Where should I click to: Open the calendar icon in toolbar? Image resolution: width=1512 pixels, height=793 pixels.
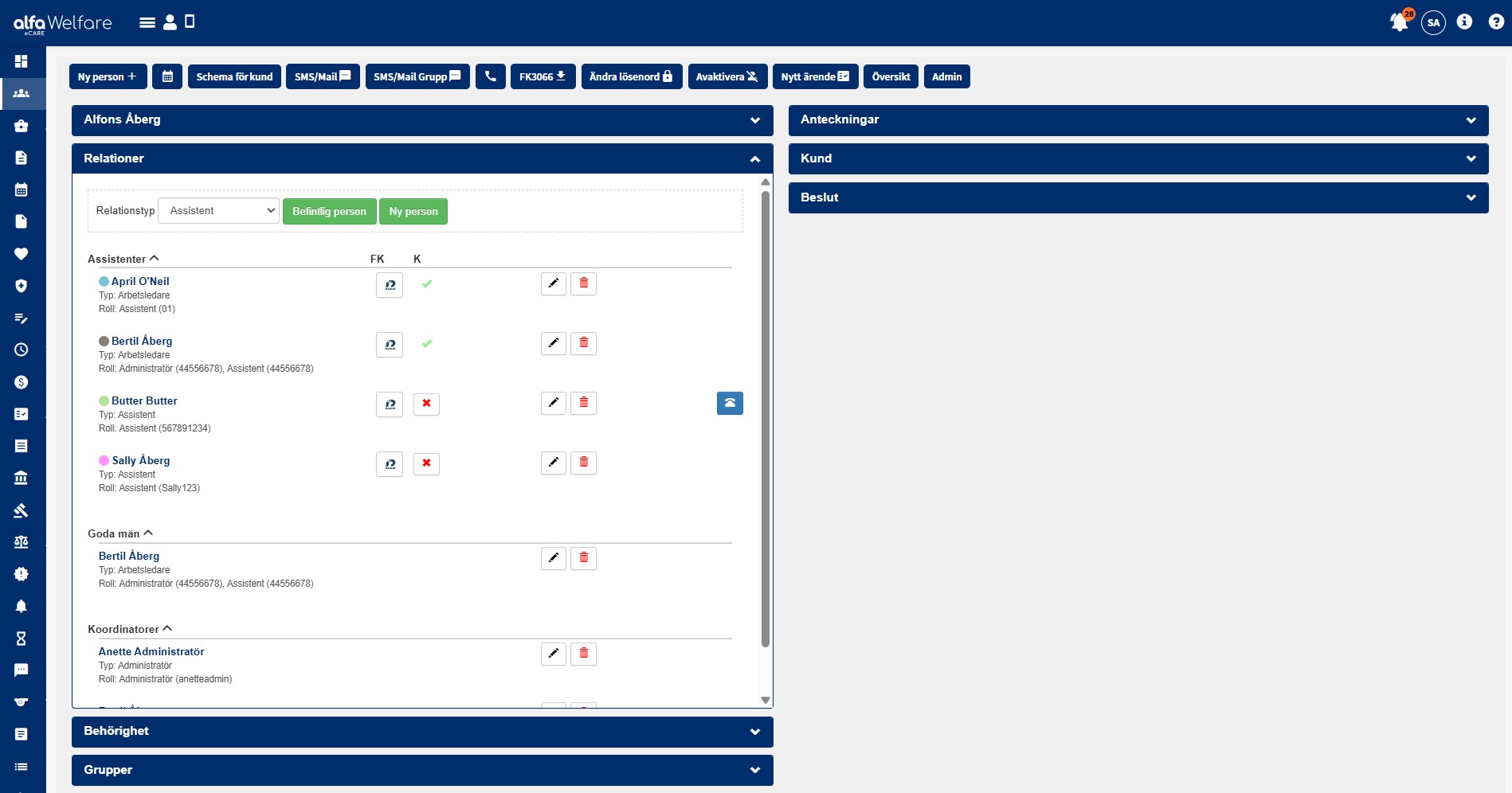pyautogui.click(x=167, y=76)
